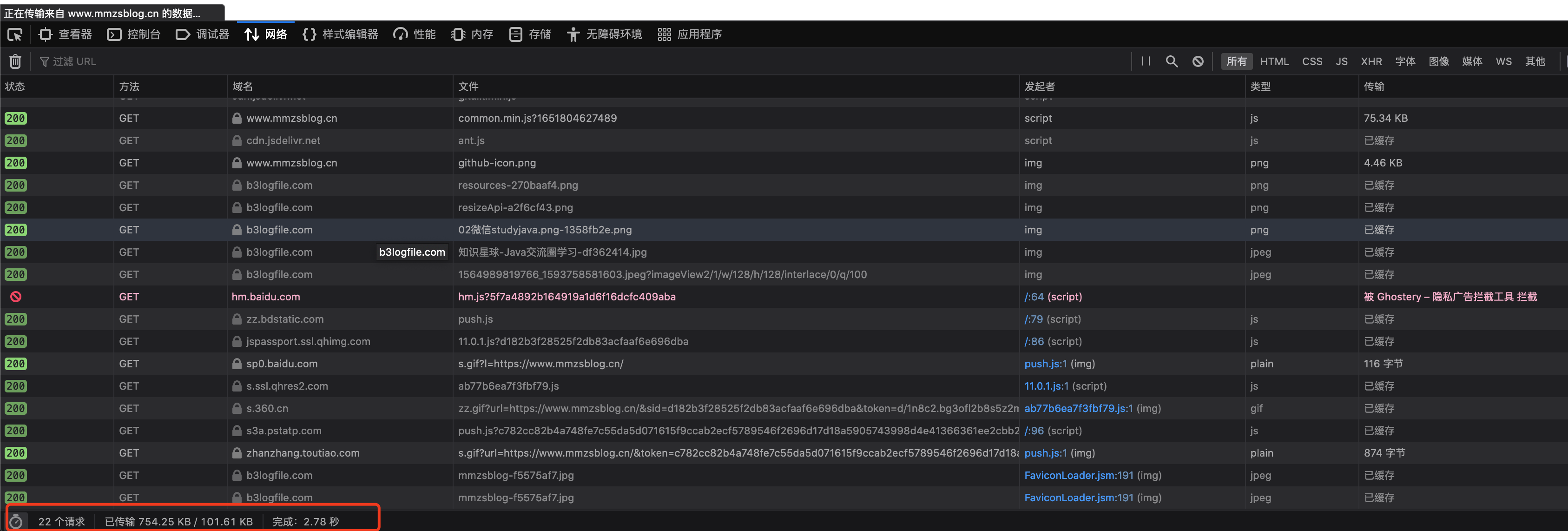
Task: Pause network recording
Action: tap(1146, 61)
